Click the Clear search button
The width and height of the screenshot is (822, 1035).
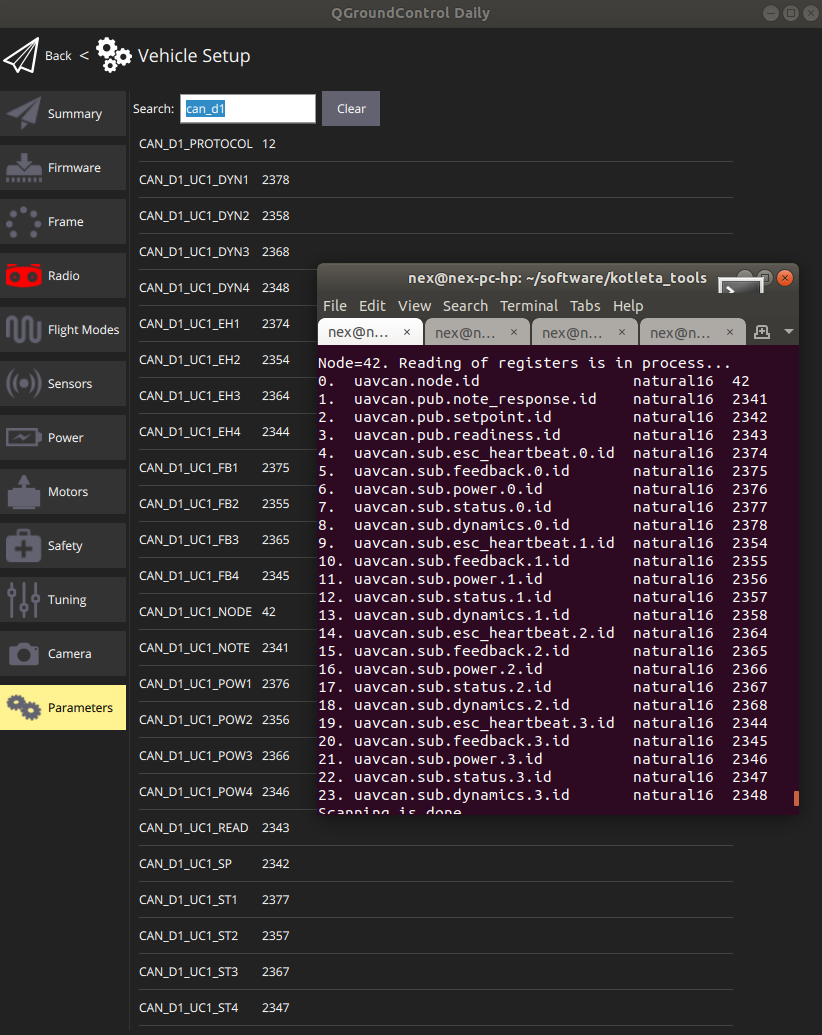351,108
